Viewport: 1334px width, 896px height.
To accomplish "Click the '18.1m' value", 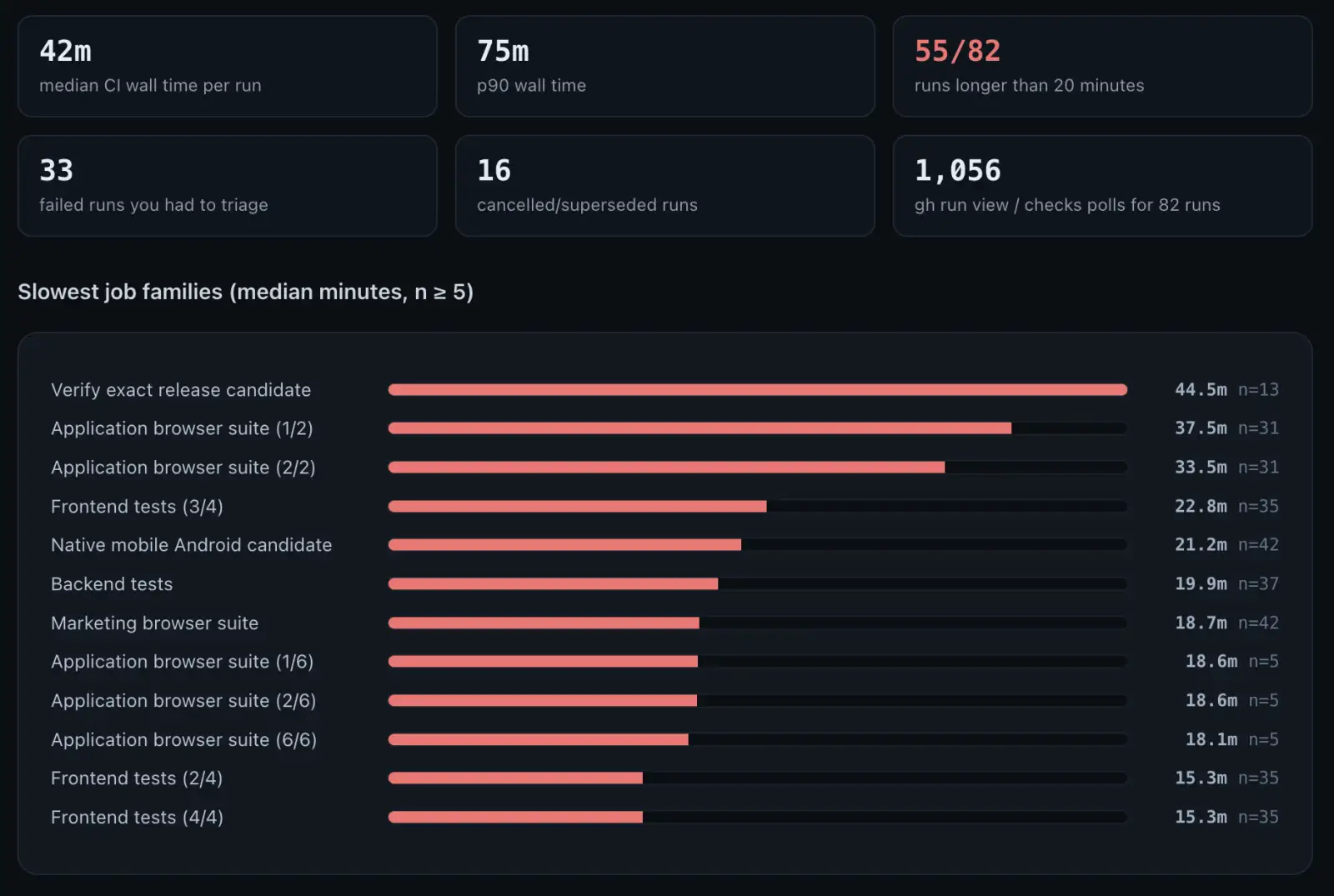I will pyautogui.click(x=1211, y=739).
